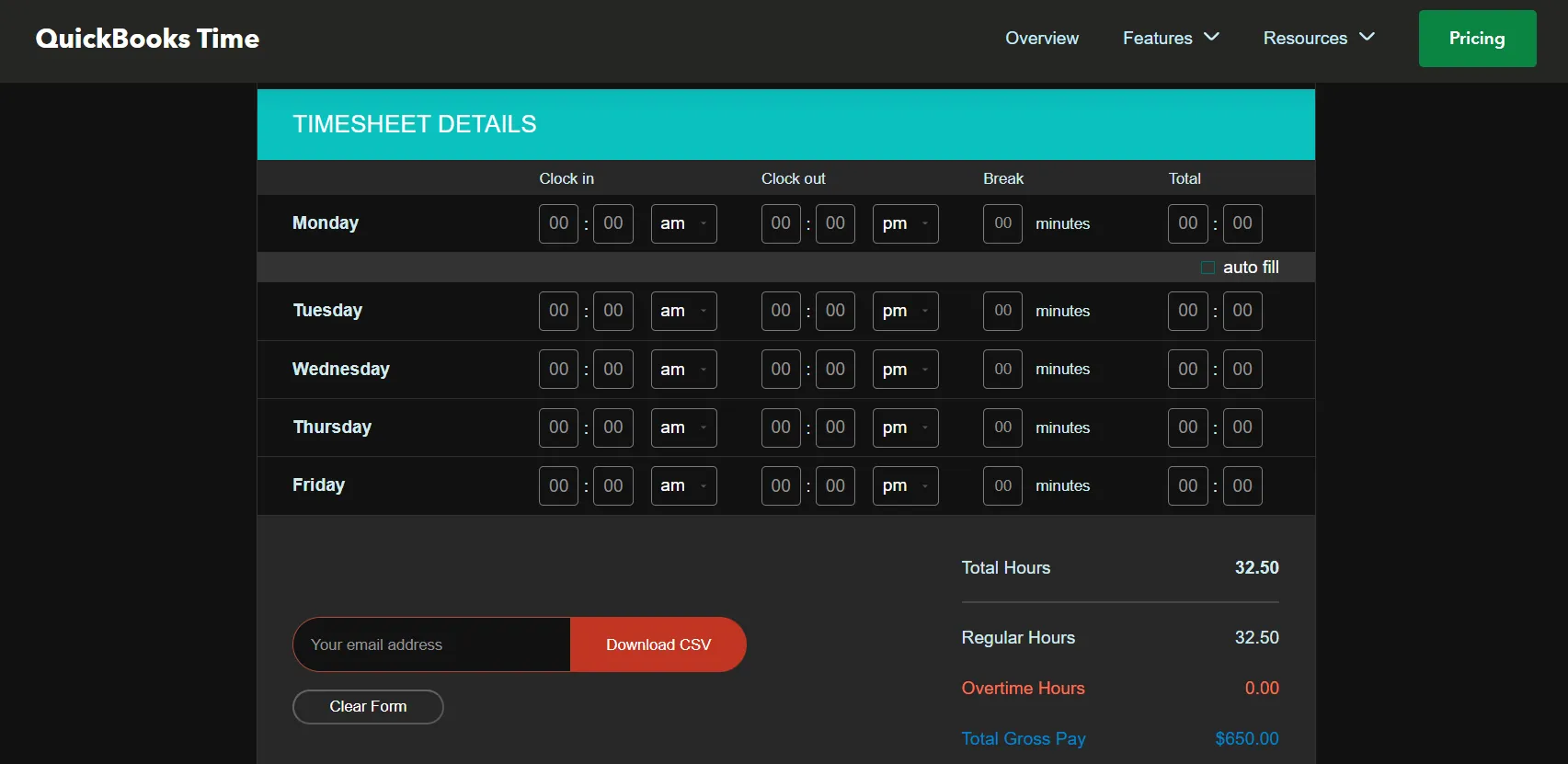This screenshot has height=764, width=1568.
Task: Click Friday clock-in hour field
Action: 559,485
